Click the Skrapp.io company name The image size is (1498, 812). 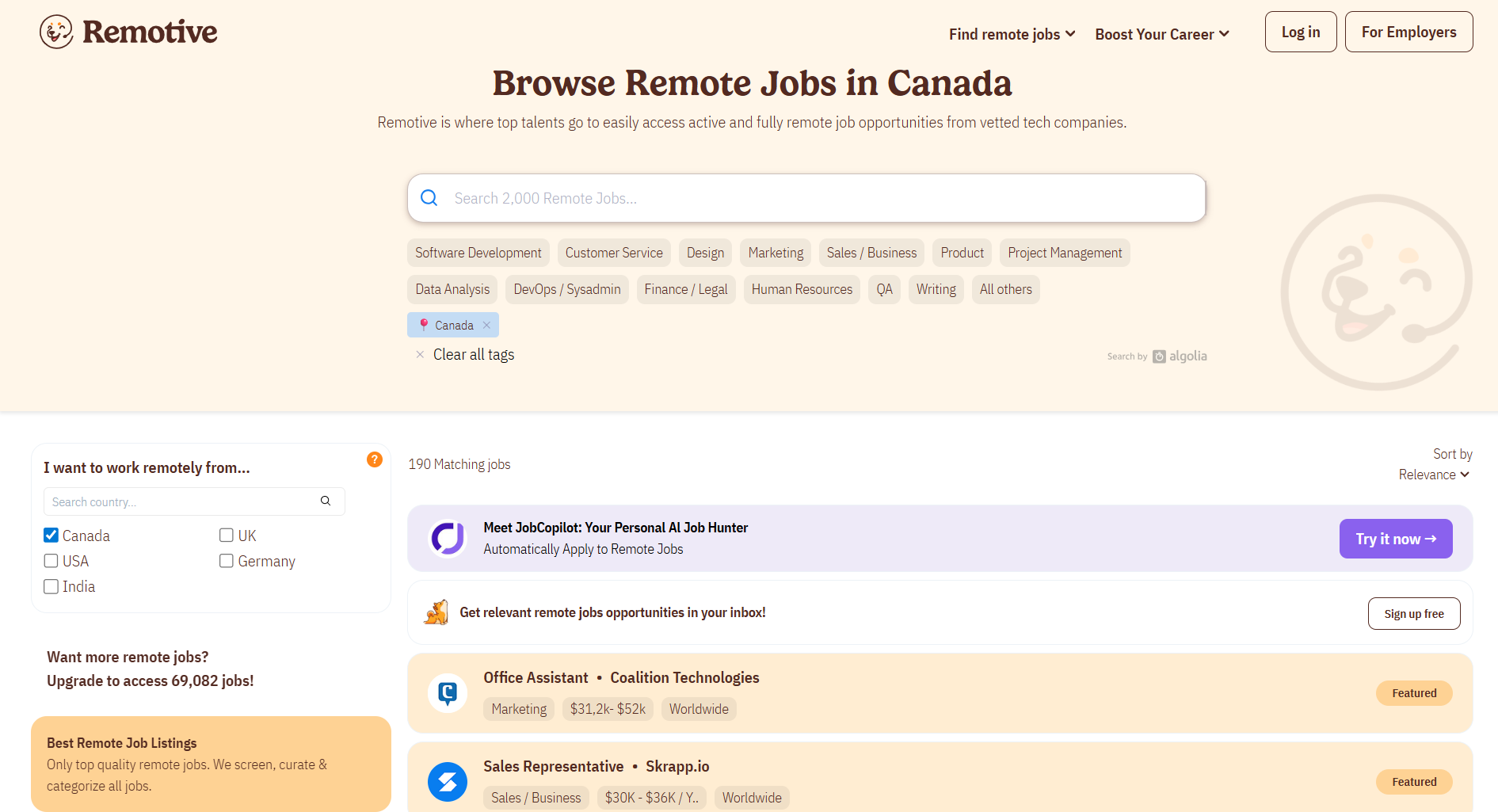[677, 766]
